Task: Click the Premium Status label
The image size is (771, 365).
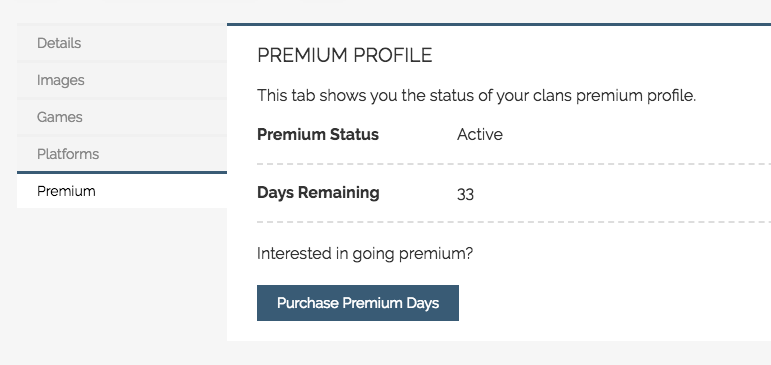Action: [x=318, y=134]
